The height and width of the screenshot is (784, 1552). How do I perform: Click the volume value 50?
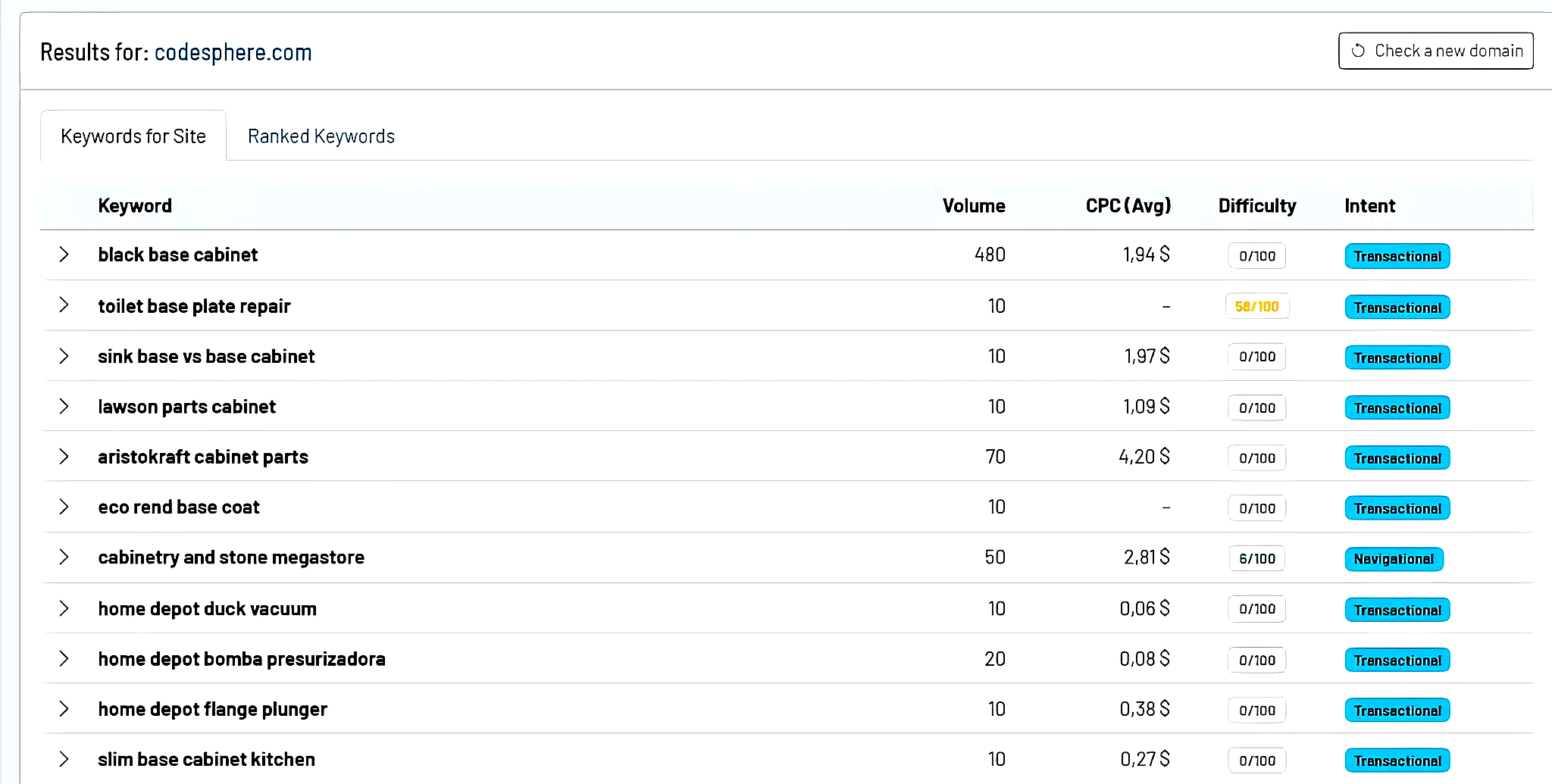(995, 558)
